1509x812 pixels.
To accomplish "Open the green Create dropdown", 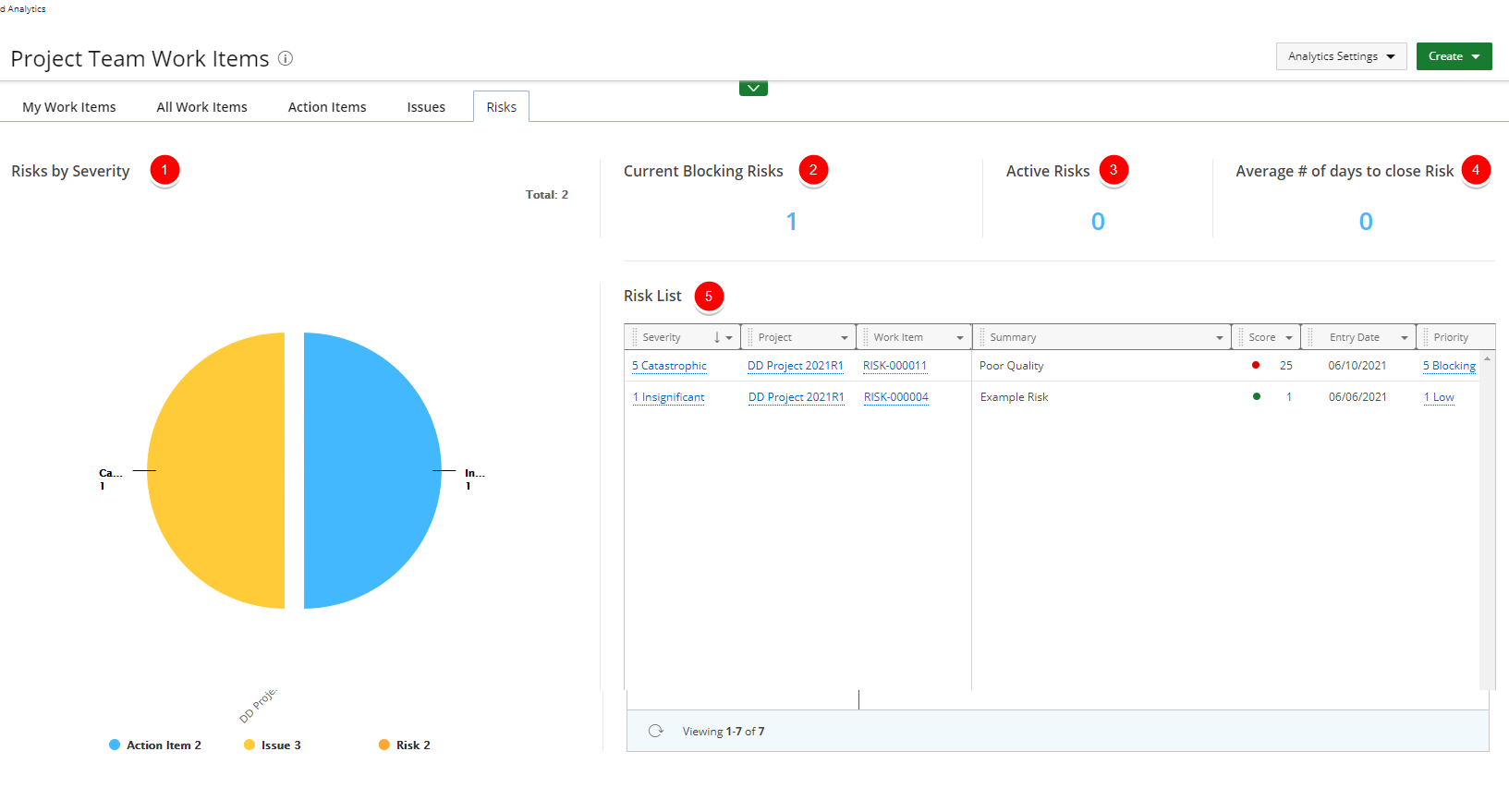I will point(1454,56).
